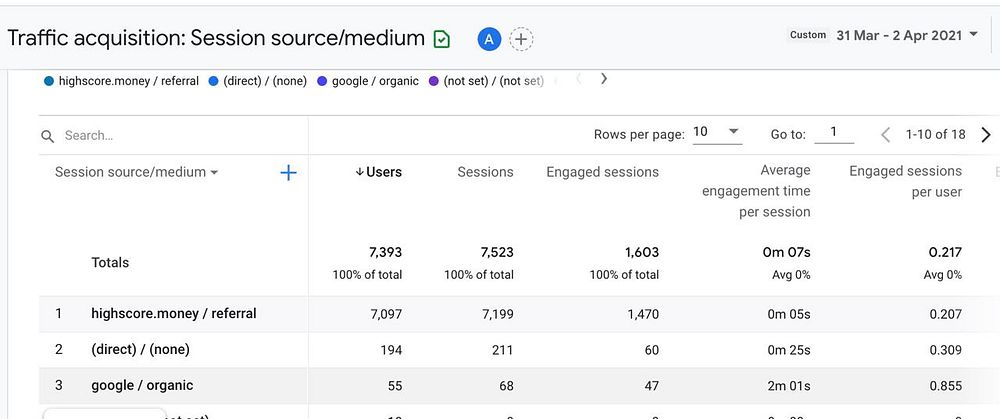Sort by Average engagement time per session
1000x419 pixels.
(x=756, y=191)
